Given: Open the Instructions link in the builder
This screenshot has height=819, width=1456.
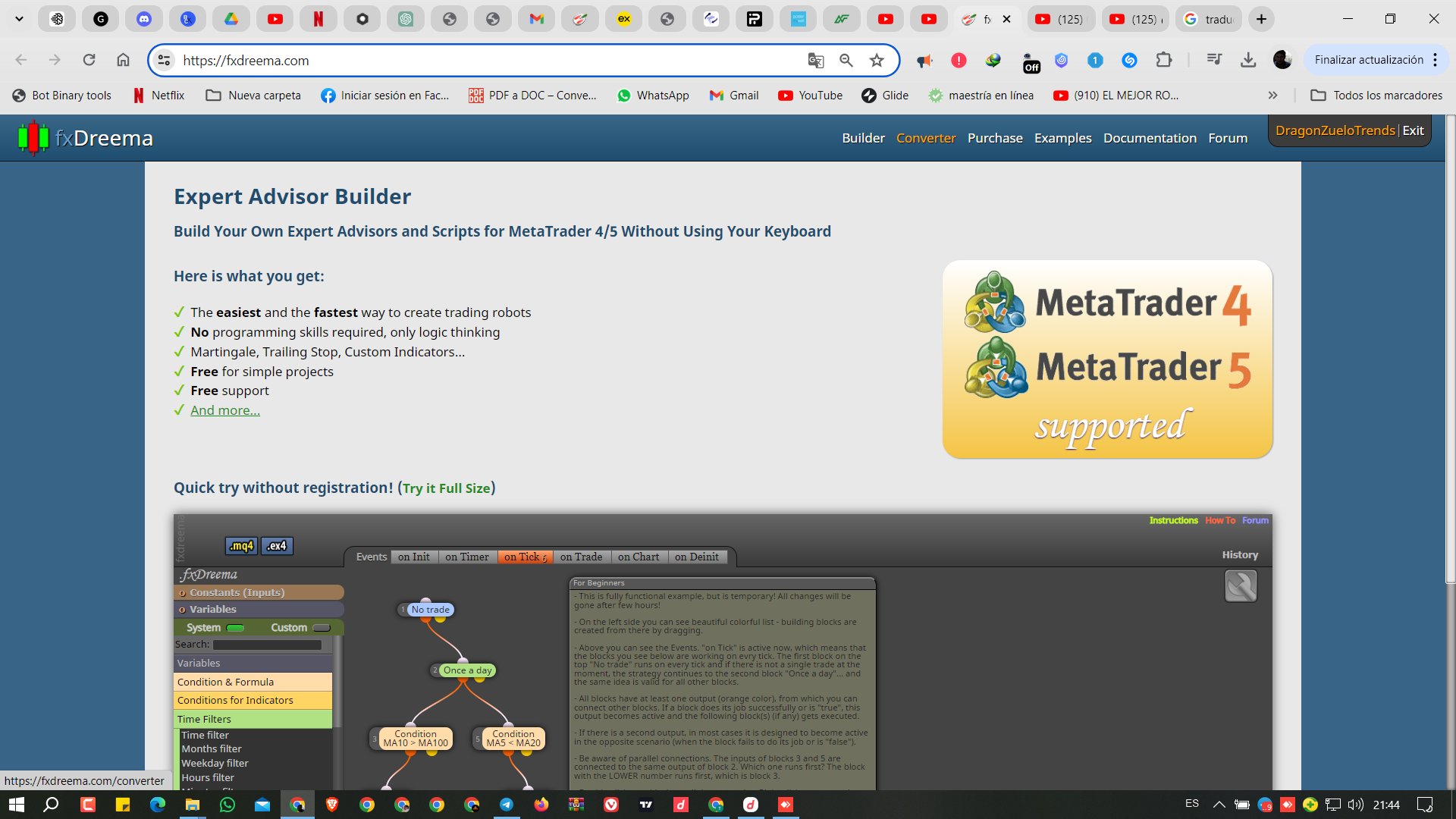Looking at the screenshot, I should (x=1173, y=520).
